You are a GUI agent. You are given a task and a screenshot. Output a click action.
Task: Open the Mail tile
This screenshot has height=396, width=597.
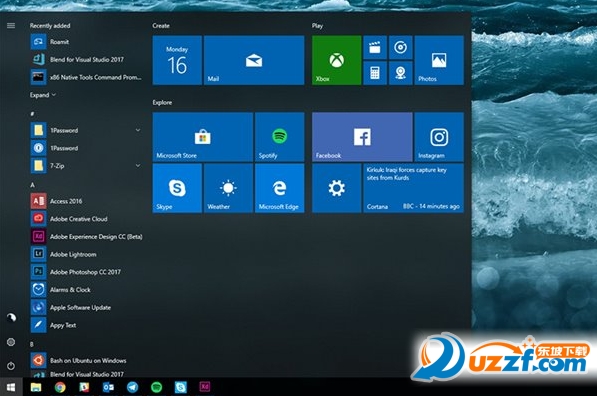click(254, 60)
